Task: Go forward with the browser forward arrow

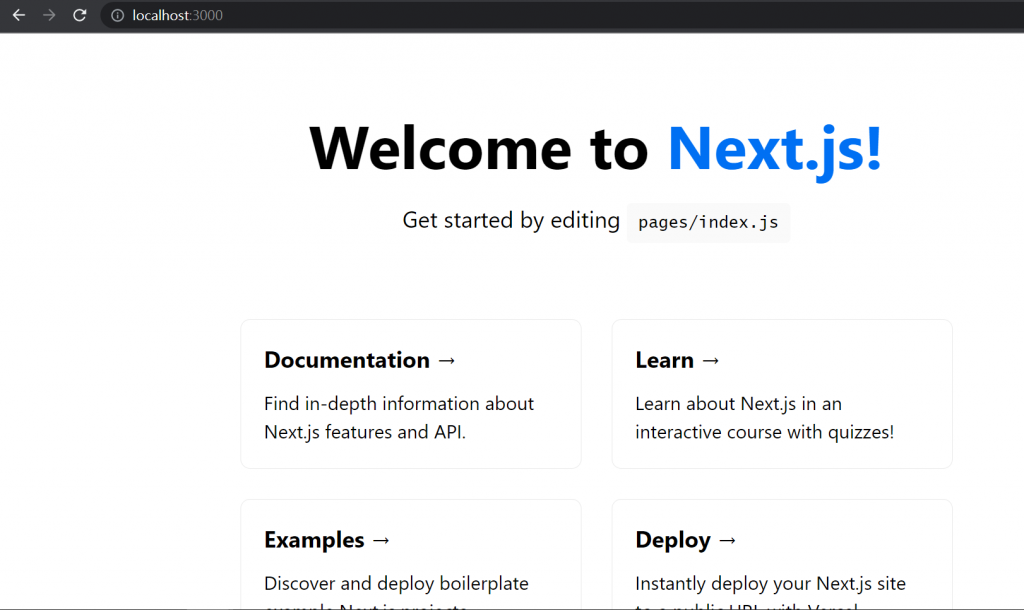Action: click(49, 15)
